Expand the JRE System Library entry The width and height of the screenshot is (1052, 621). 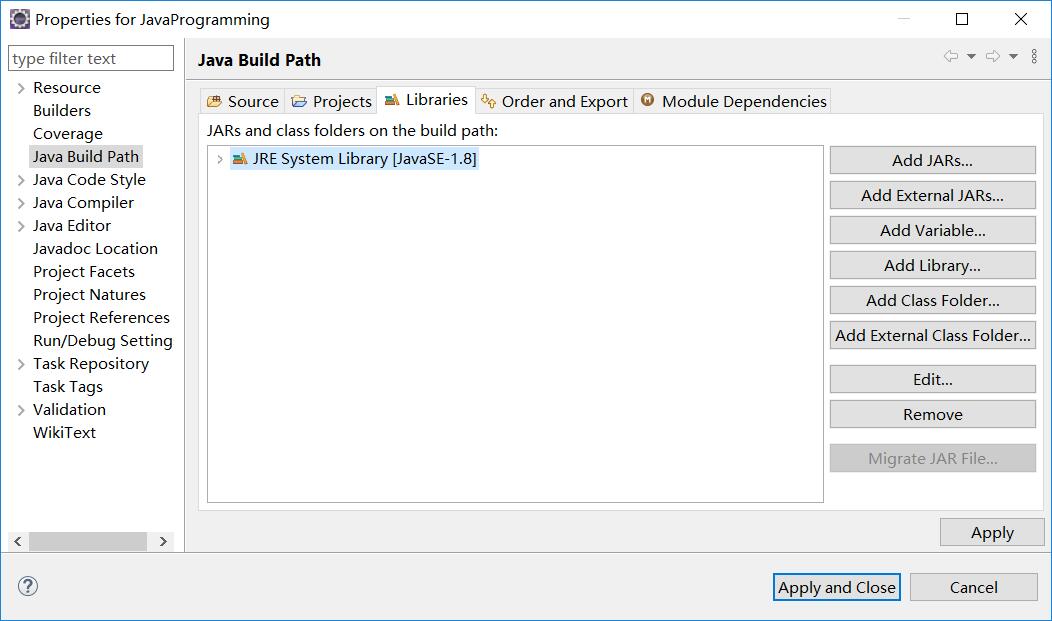coord(219,157)
